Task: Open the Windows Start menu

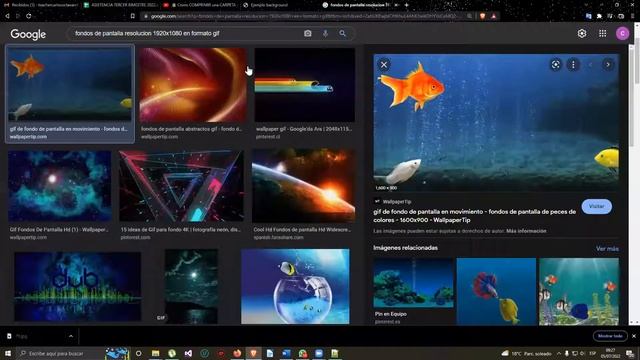Action: point(7,353)
